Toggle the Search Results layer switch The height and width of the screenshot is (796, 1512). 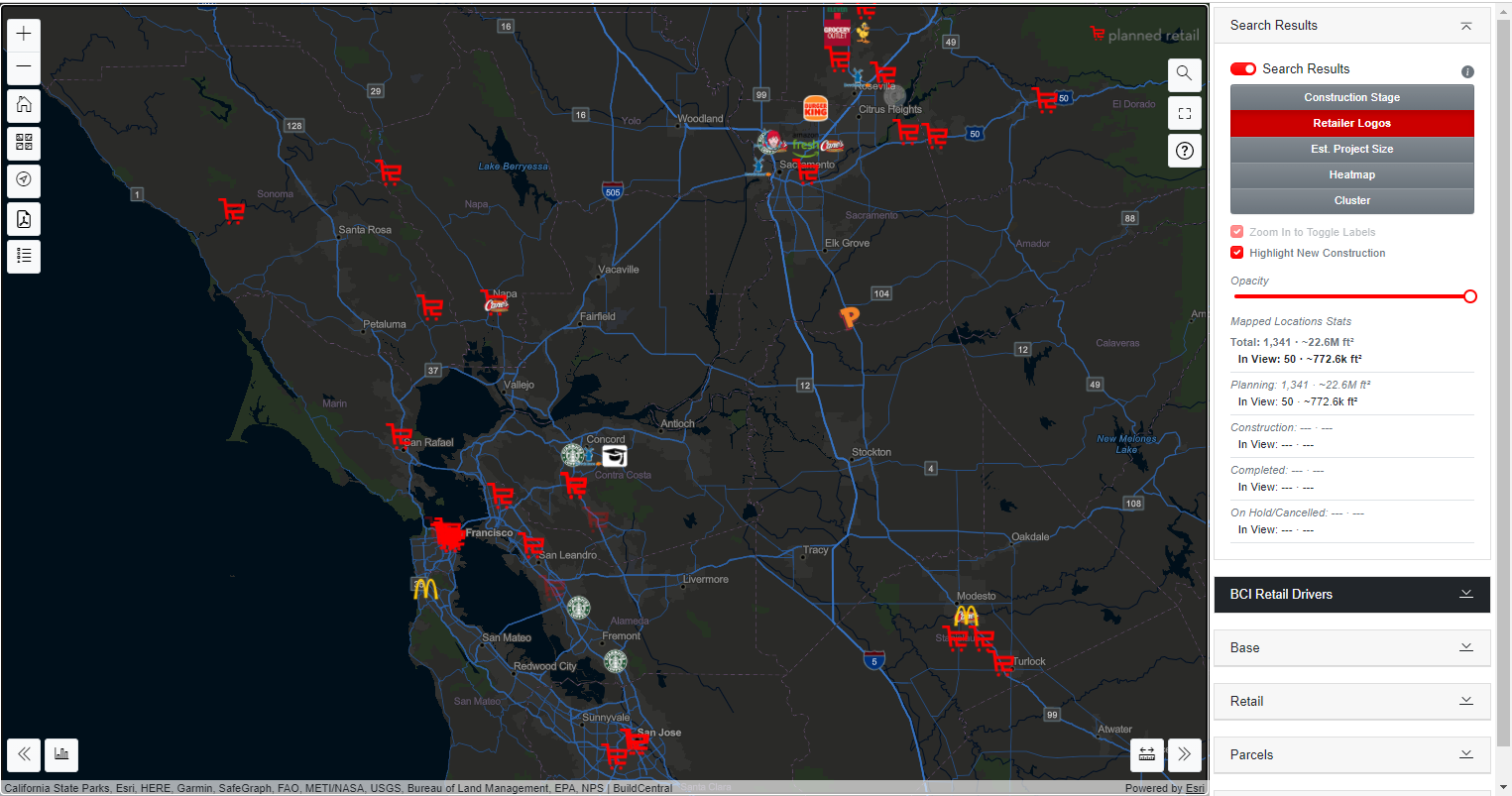[x=1243, y=68]
